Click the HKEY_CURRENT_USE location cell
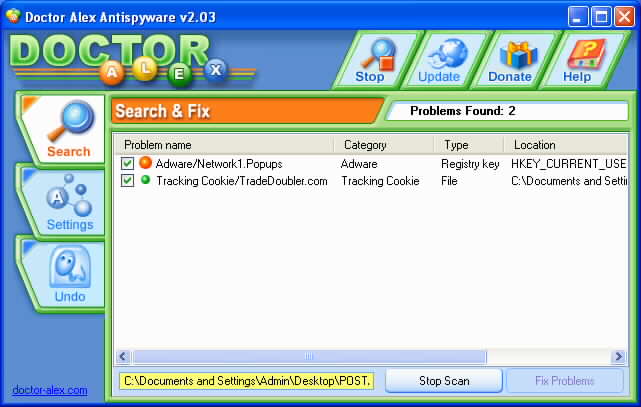The height and width of the screenshot is (407, 641). pyautogui.click(x=569, y=164)
